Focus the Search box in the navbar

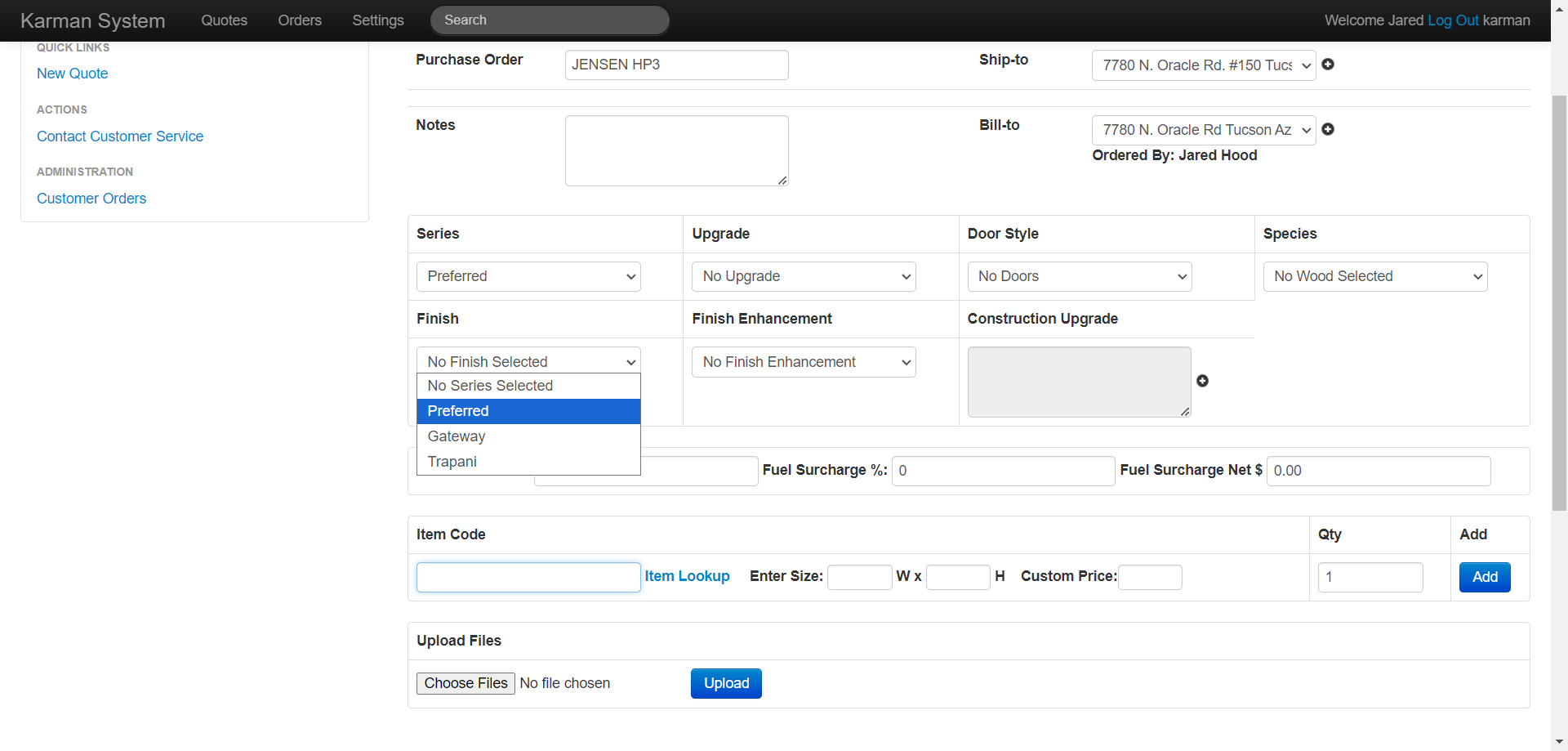(x=550, y=20)
